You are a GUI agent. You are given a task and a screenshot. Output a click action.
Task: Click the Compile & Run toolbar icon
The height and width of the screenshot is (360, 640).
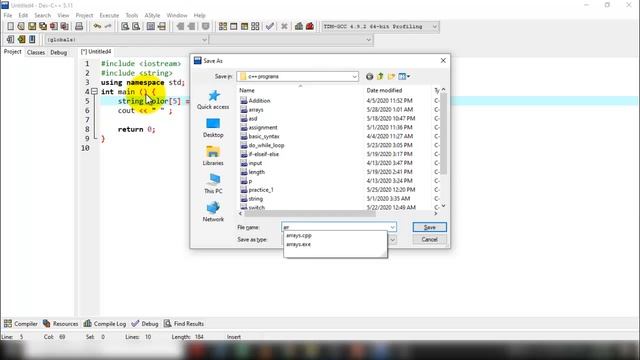pyautogui.click(x=244, y=27)
